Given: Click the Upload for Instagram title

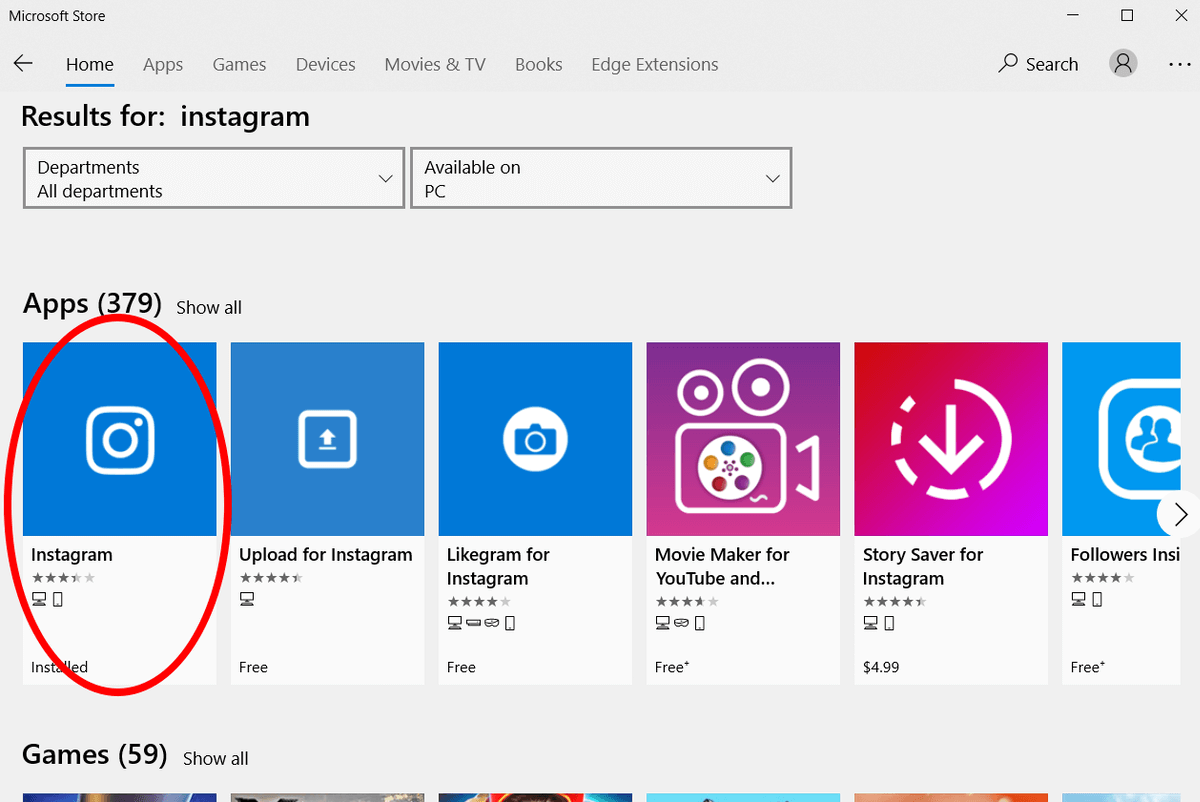Looking at the screenshot, I should click(326, 555).
